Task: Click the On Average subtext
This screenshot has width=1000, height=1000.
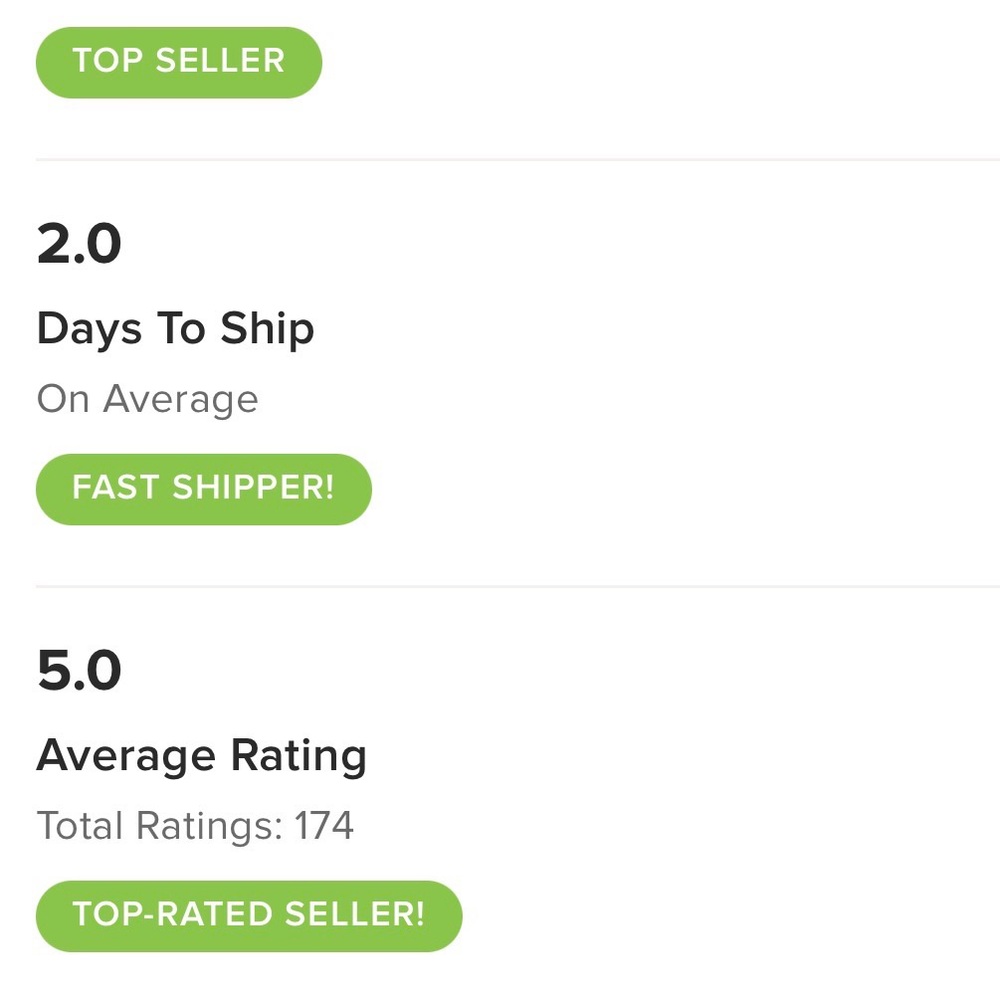Action: (x=147, y=399)
